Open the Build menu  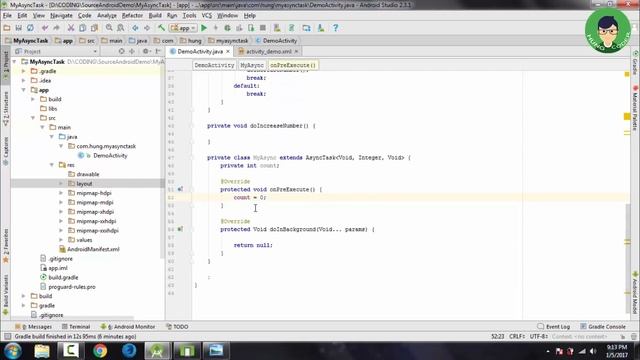coord(155,16)
